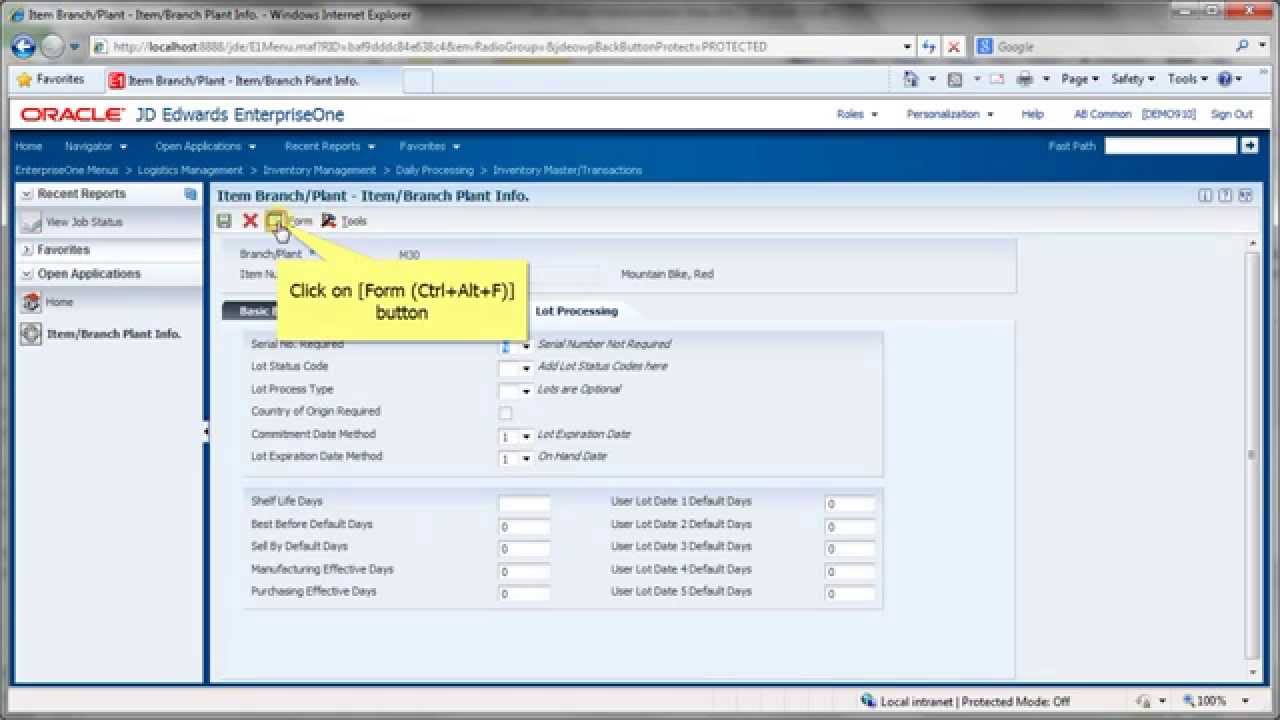This screenshot has width=1280, height=720.
Task: Open the IE Page menu
Action: [1080, 79]
